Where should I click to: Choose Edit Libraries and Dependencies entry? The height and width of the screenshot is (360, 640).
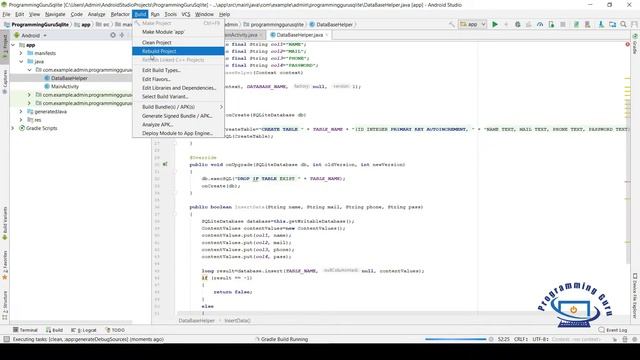pyautogui.click(x=178, y=88)
